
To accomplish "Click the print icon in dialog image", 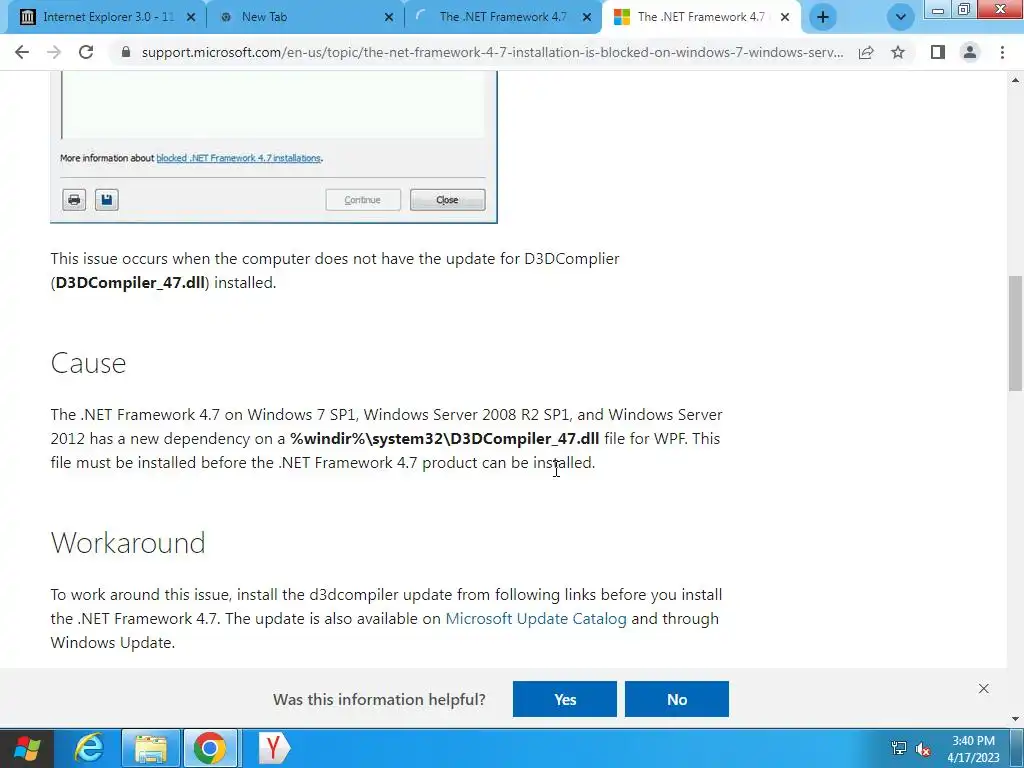I will pos(74,200).
